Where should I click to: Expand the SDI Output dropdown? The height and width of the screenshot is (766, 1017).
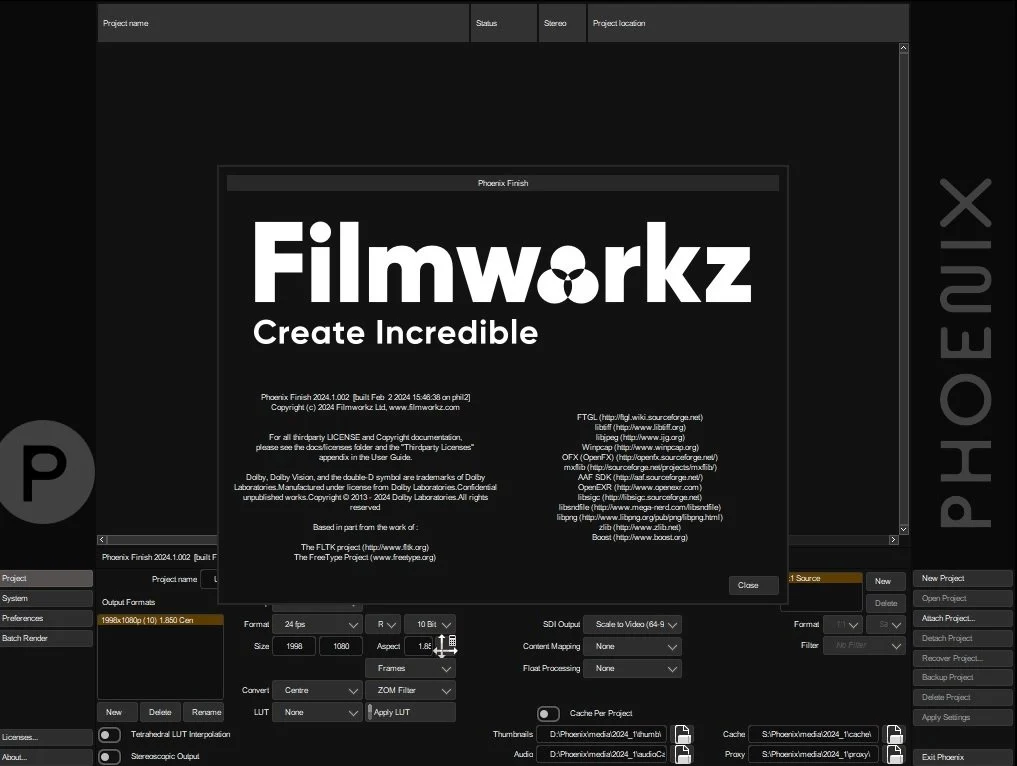pyautogui.click(x=631, y=624)
